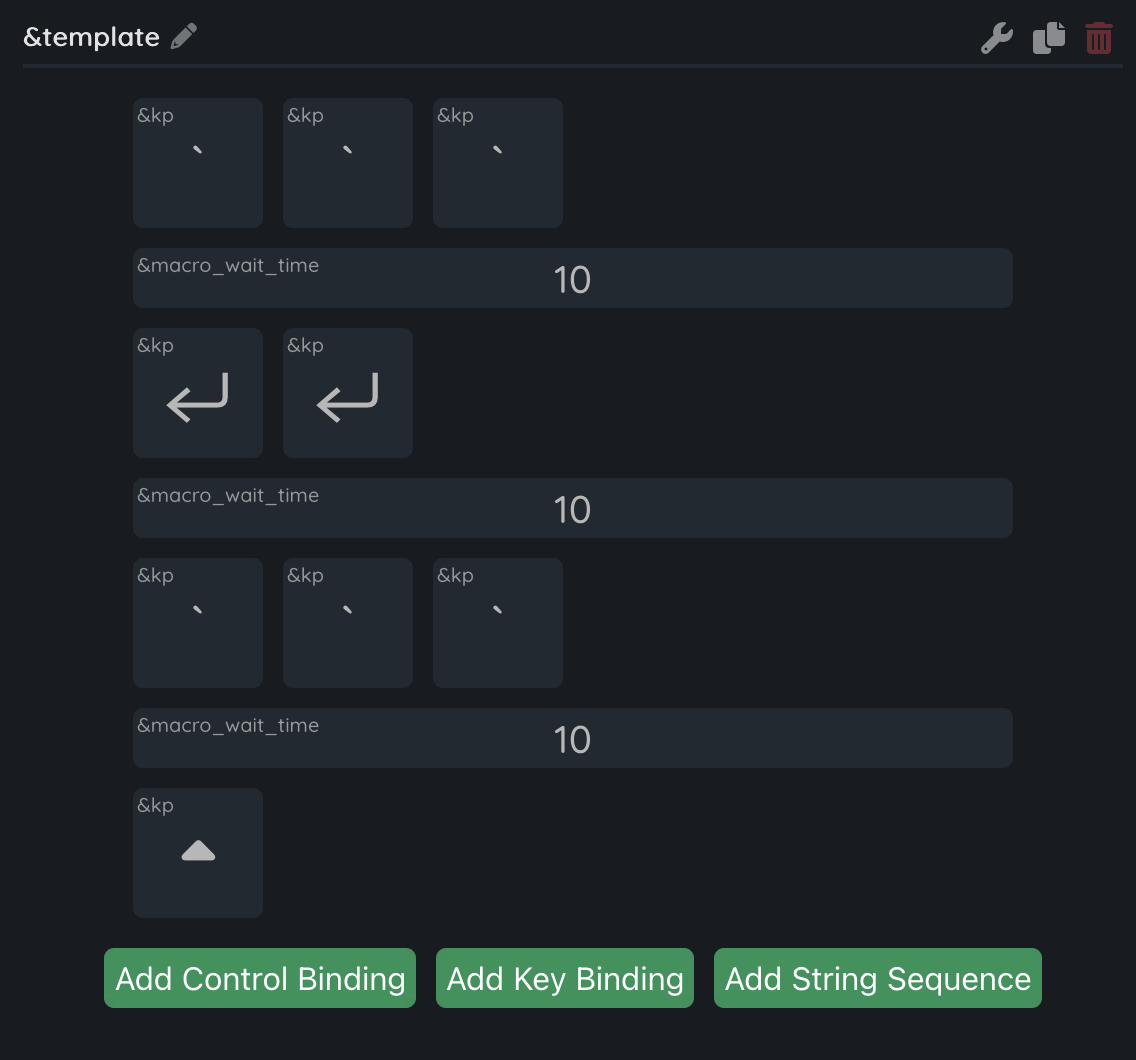1136x1060 pixels.
Task: Click last backtick key in the lower row
Action: tap(498, 623)
